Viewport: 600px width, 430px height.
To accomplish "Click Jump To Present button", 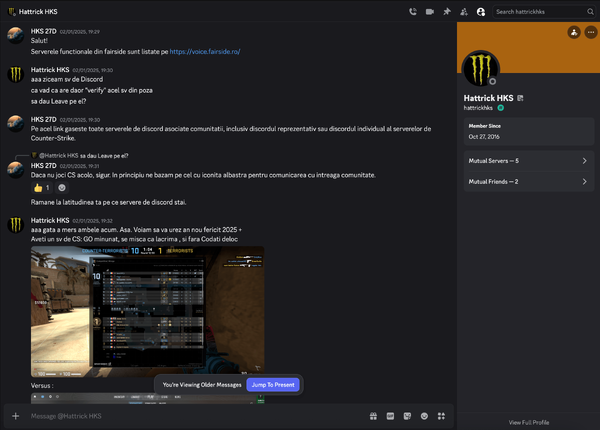I will [273, 385].
